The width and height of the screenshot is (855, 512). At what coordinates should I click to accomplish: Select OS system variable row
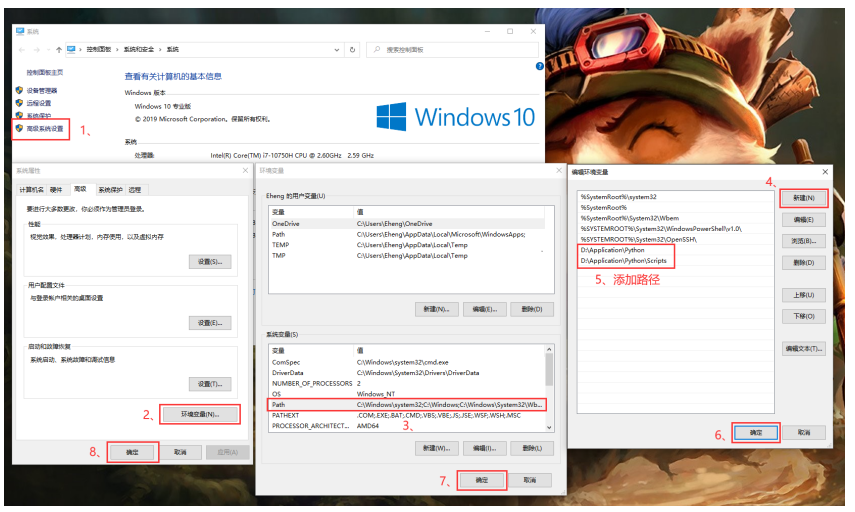pyautogui.click(x=407, y=394)
